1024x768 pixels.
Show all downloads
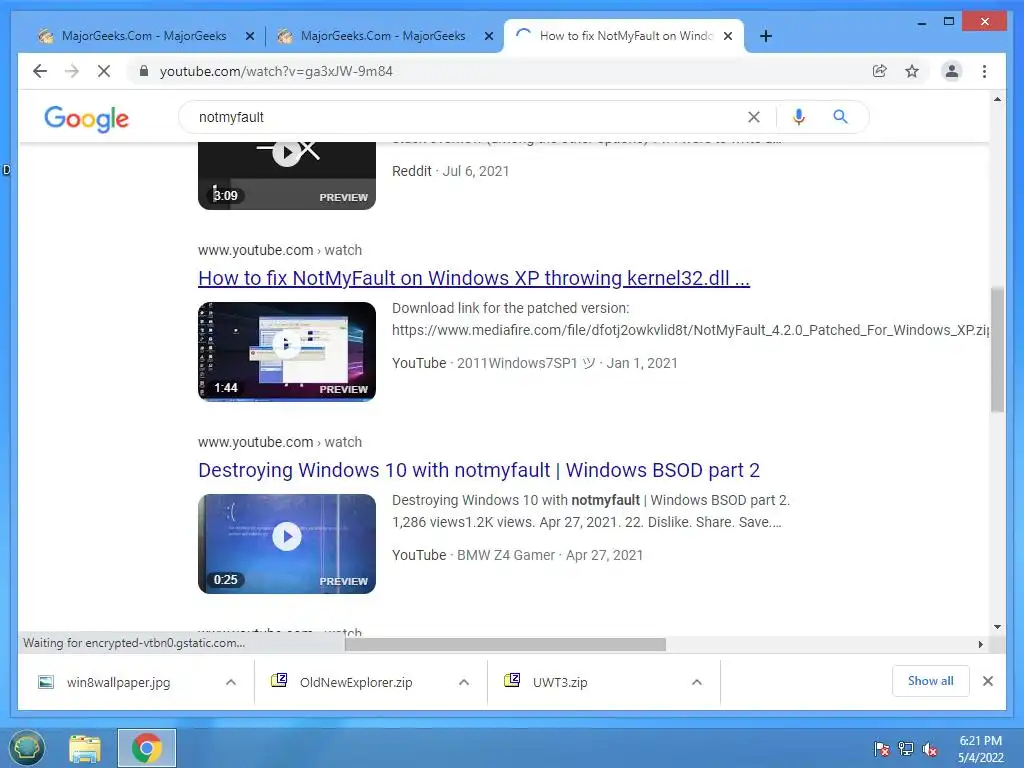point(931,681)
